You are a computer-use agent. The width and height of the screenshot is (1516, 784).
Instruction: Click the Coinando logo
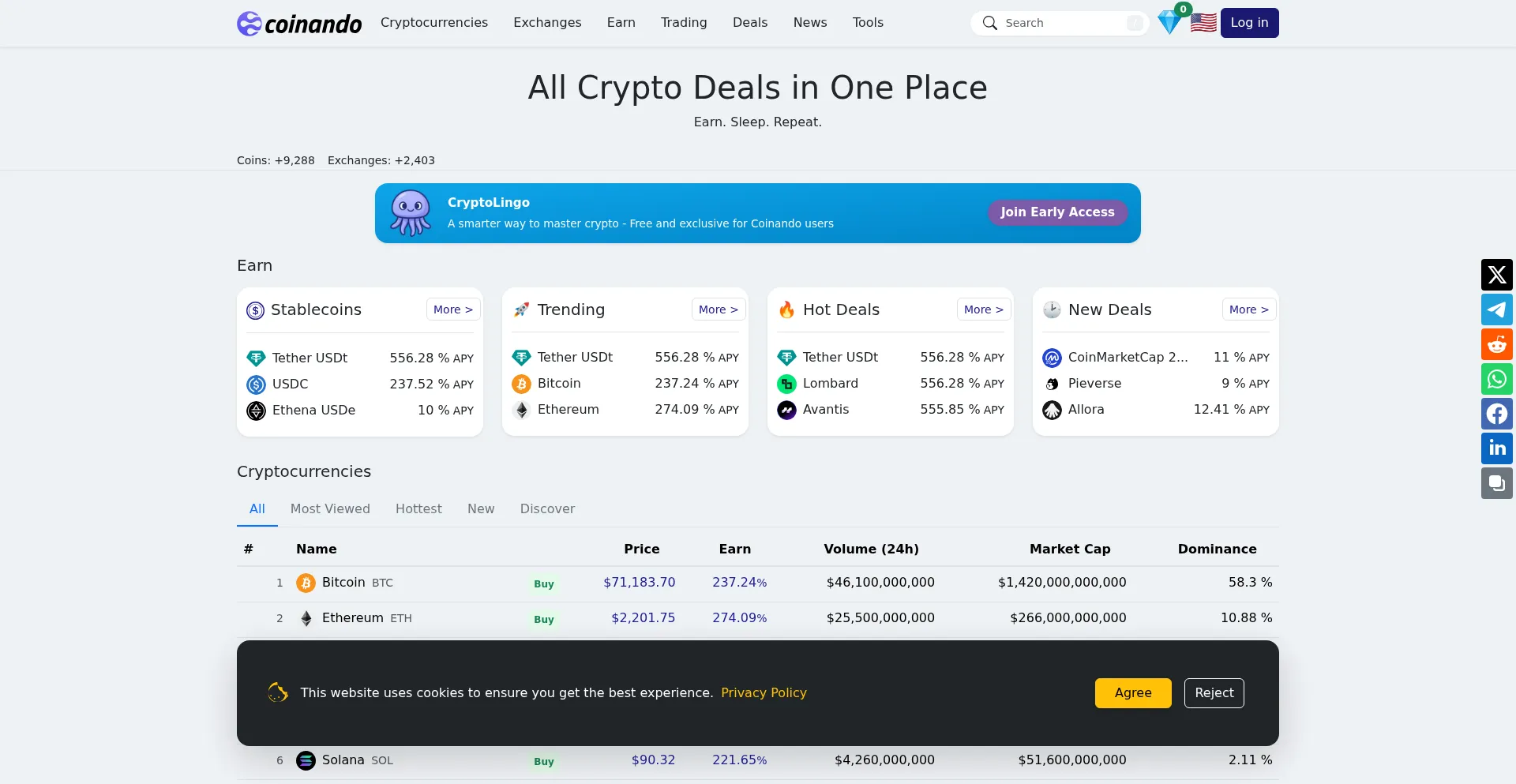pyautogui.click(x=299, y=24)
